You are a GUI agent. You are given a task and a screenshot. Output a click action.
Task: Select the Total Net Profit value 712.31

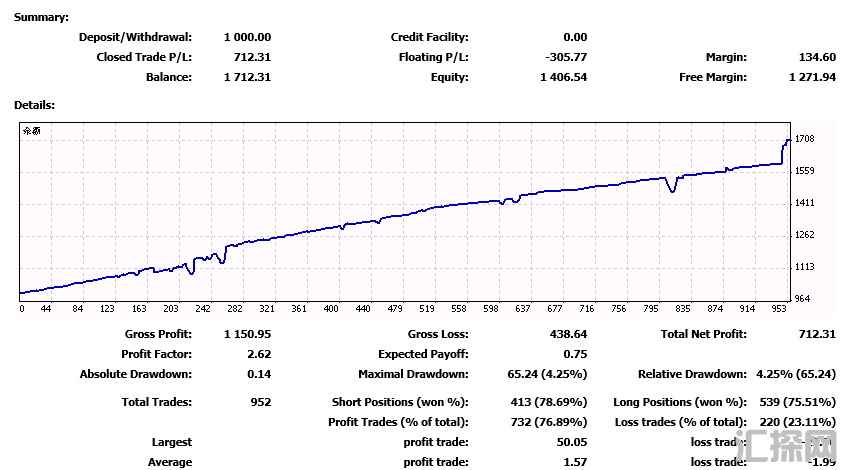817,334
